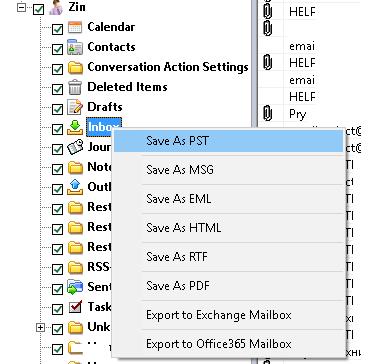Viewport: 384px width, 364px height.
Task: Choose Save As PST from context menu
Action: (x=229, y=141)
